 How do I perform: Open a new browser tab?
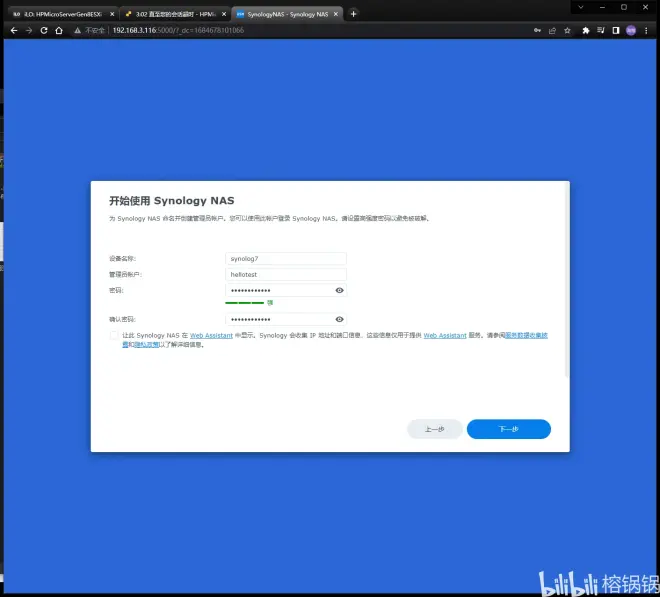click(353, 14)
